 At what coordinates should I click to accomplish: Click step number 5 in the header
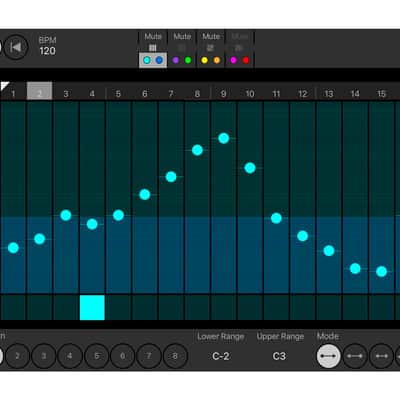118,94
